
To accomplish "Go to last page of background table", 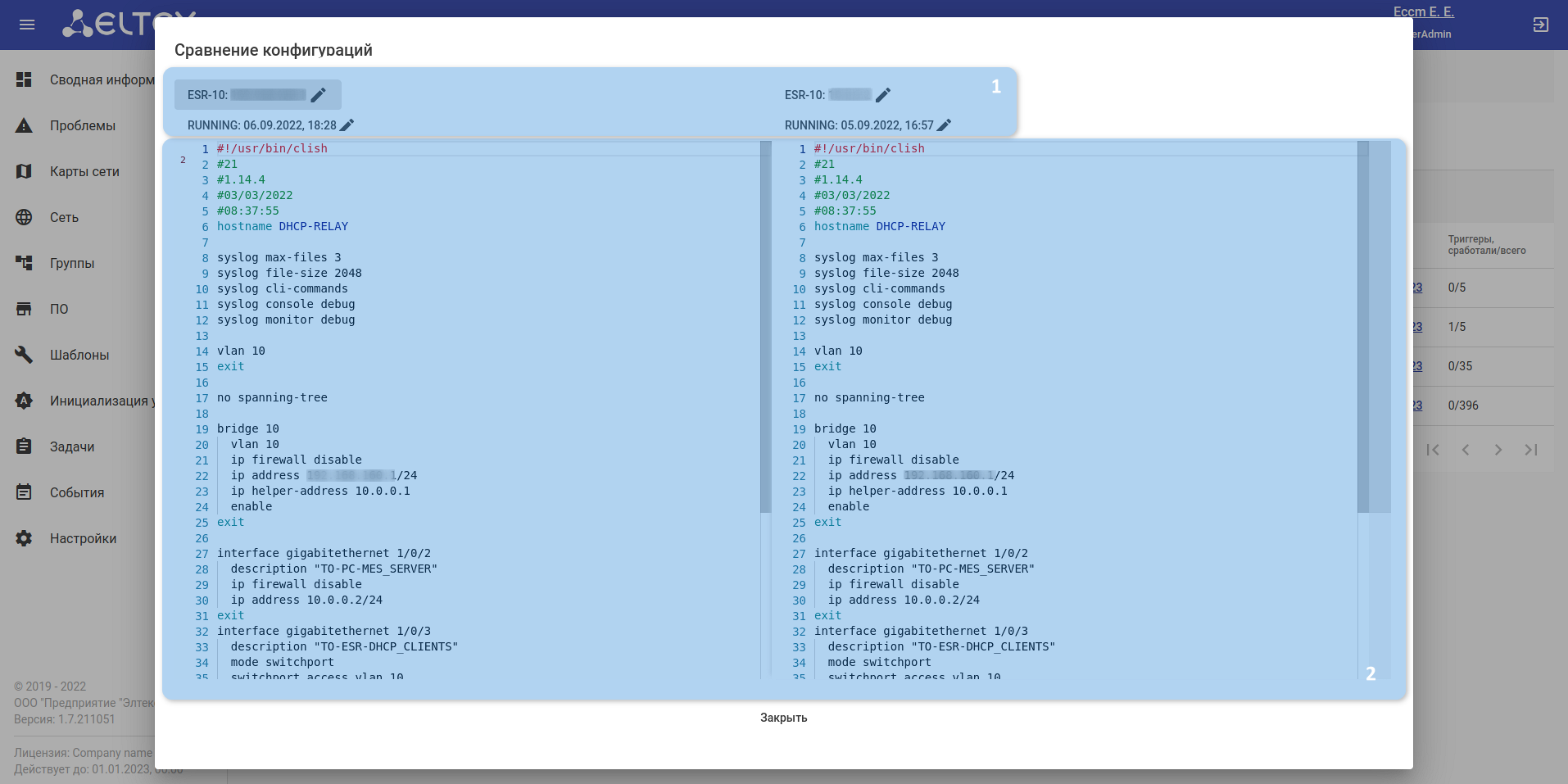I will click(x=1531, y=450).
